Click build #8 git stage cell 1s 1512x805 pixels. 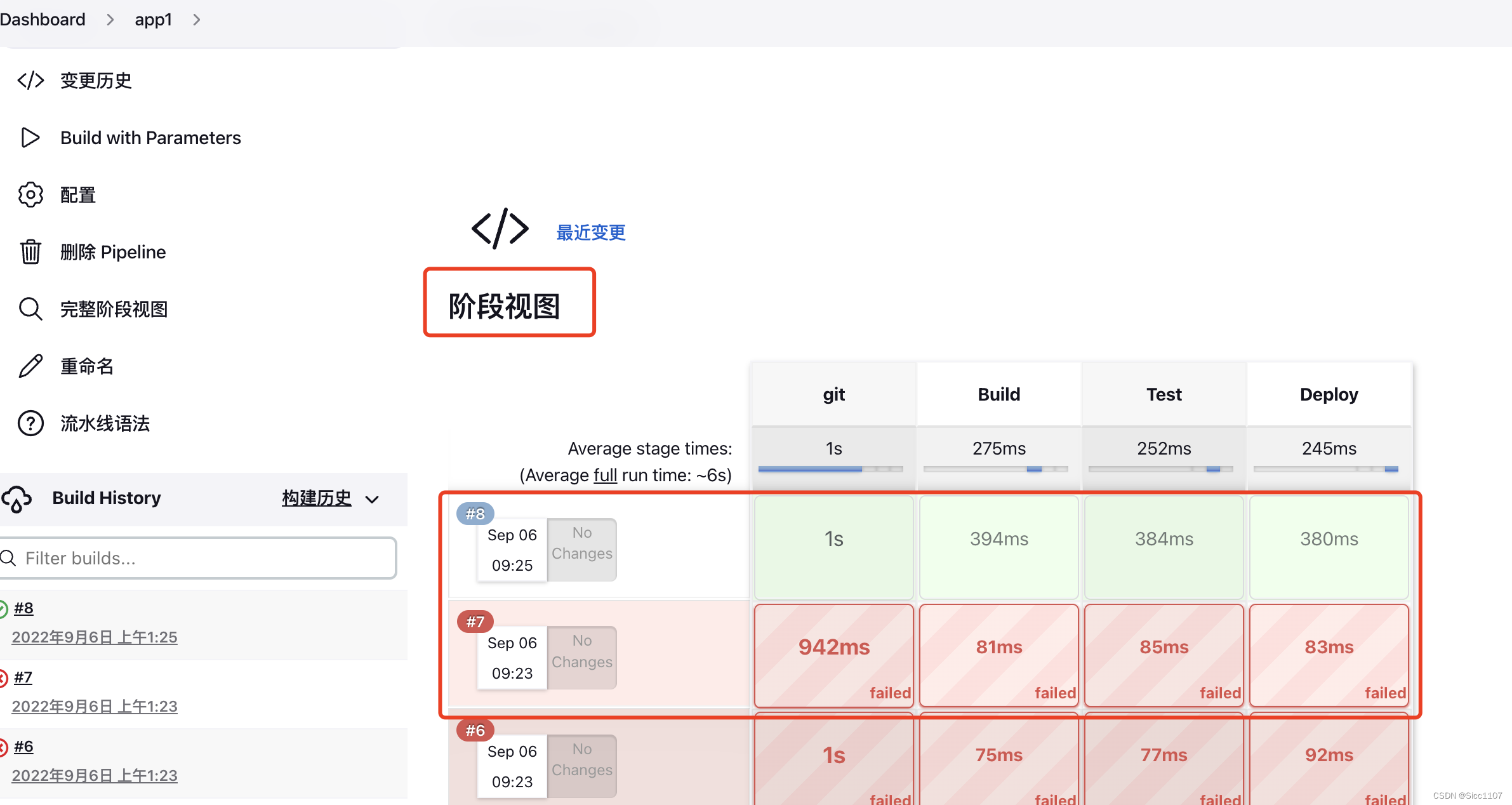click(x=834, y=547)
